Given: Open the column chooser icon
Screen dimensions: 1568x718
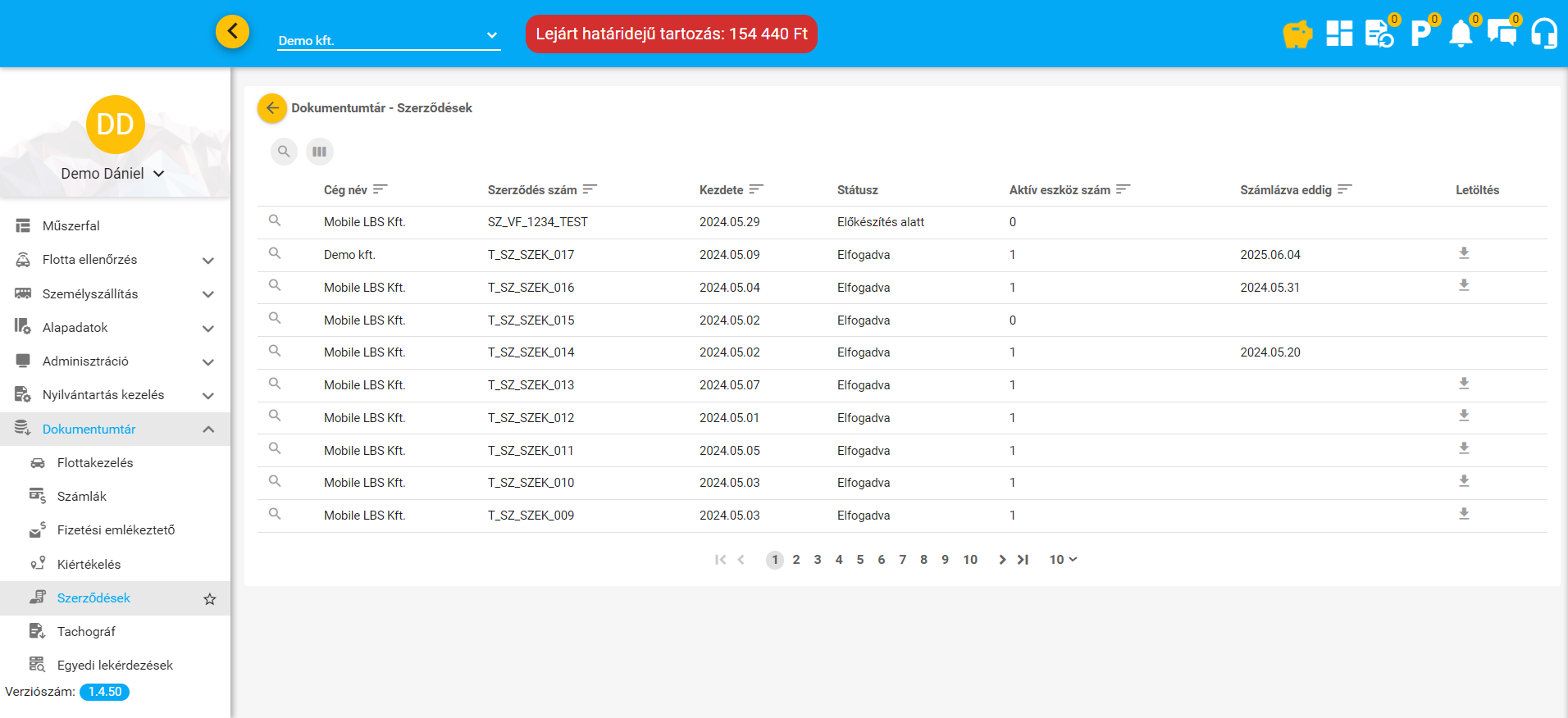Looking at the screenshot, I should click(x=320, y=152).
